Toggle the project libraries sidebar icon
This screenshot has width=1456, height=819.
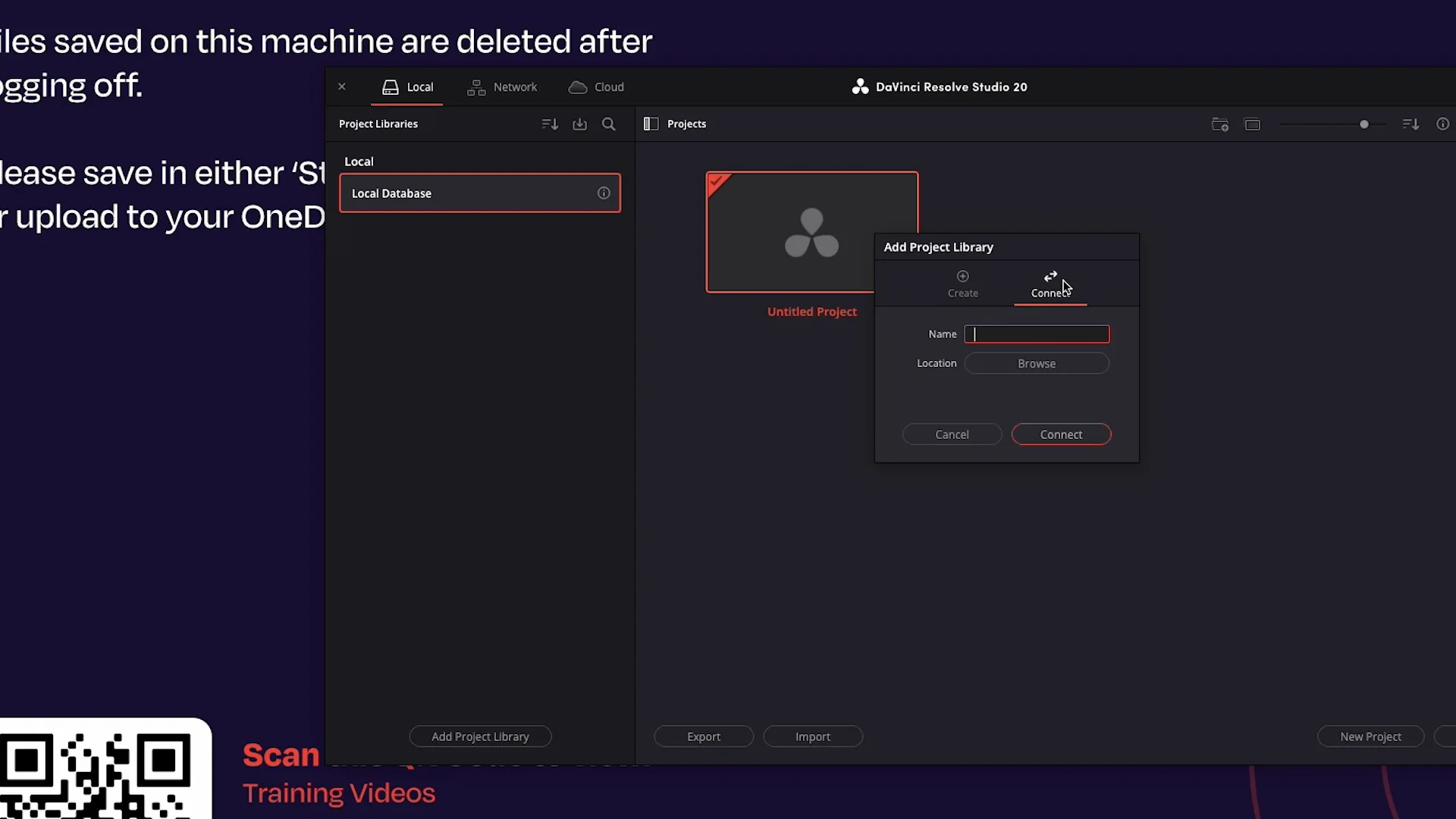coord(651,124)
